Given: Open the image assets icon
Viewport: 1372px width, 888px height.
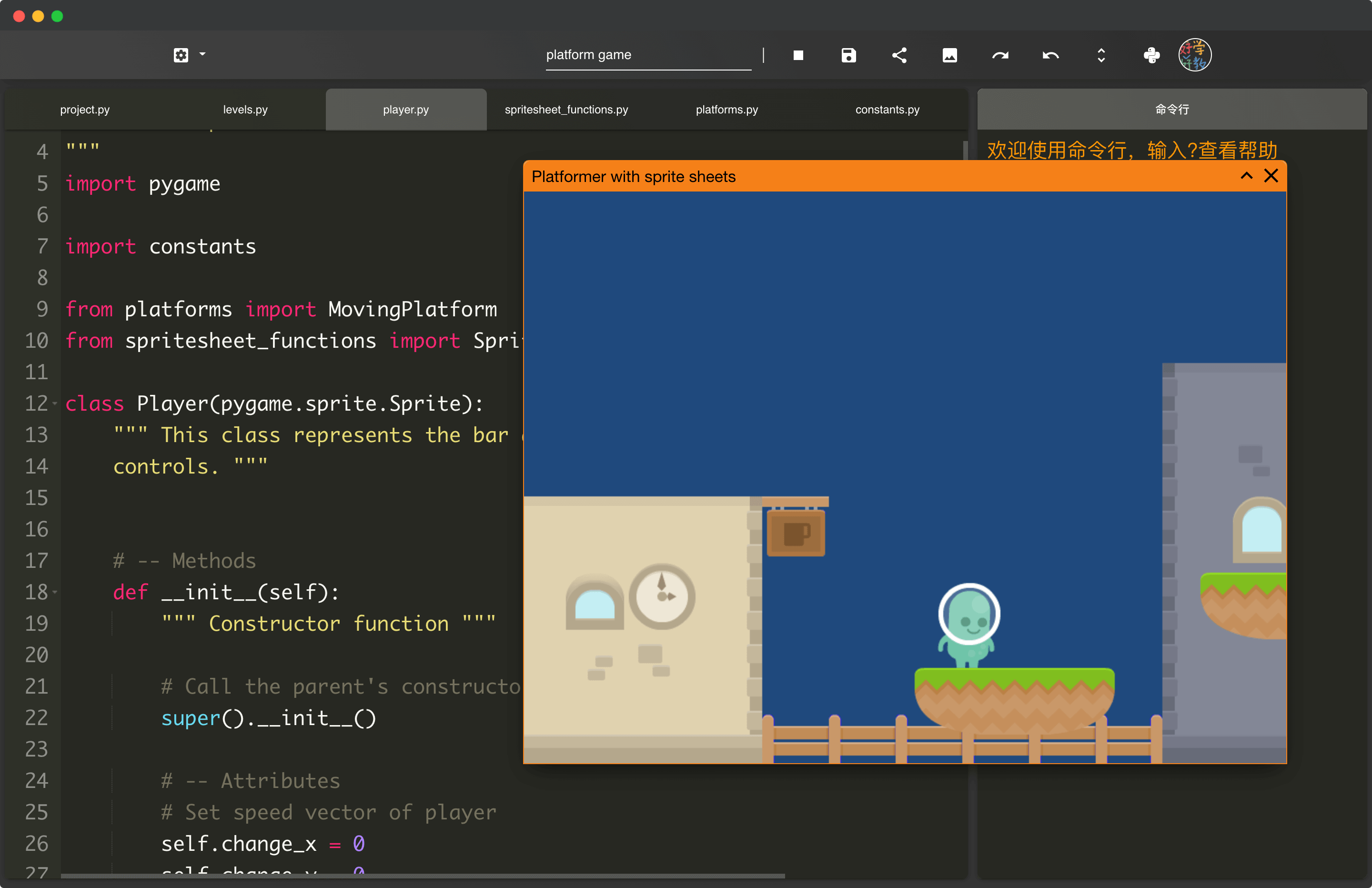Looking at the screenshot, I should click(x=949, y=55).
